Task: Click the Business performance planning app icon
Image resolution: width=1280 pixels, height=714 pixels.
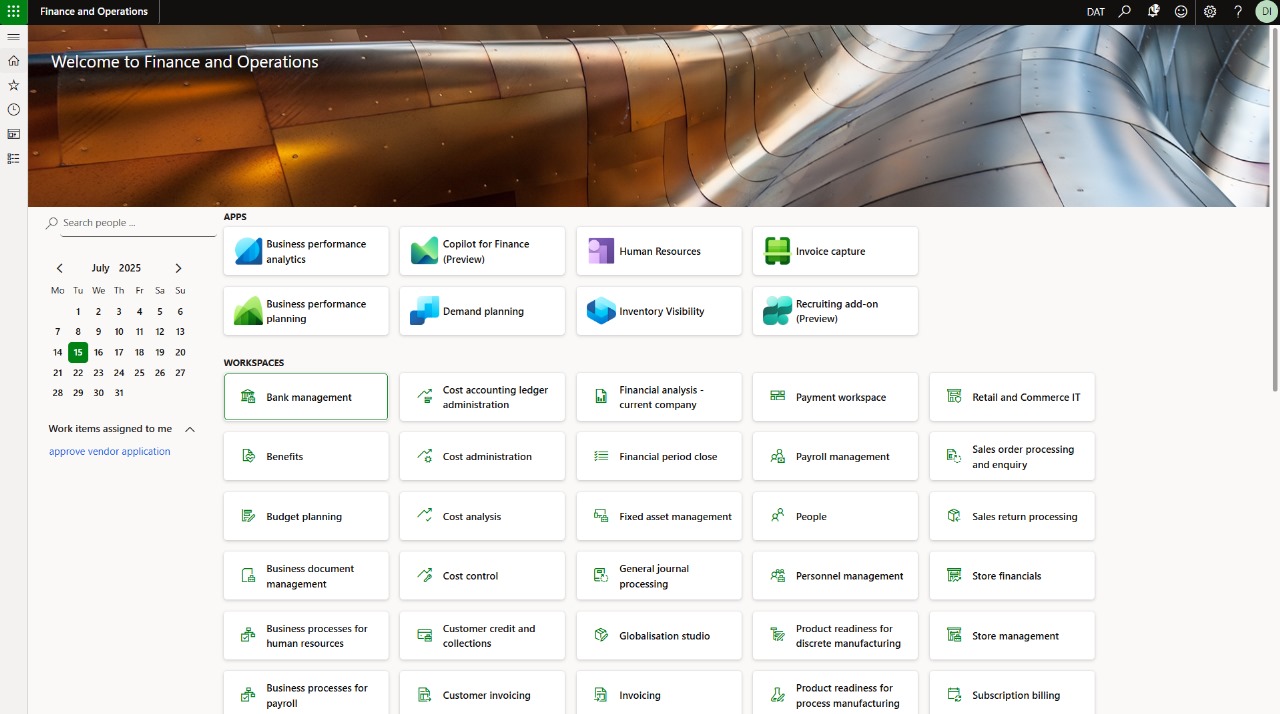Action: pos(248,311)
